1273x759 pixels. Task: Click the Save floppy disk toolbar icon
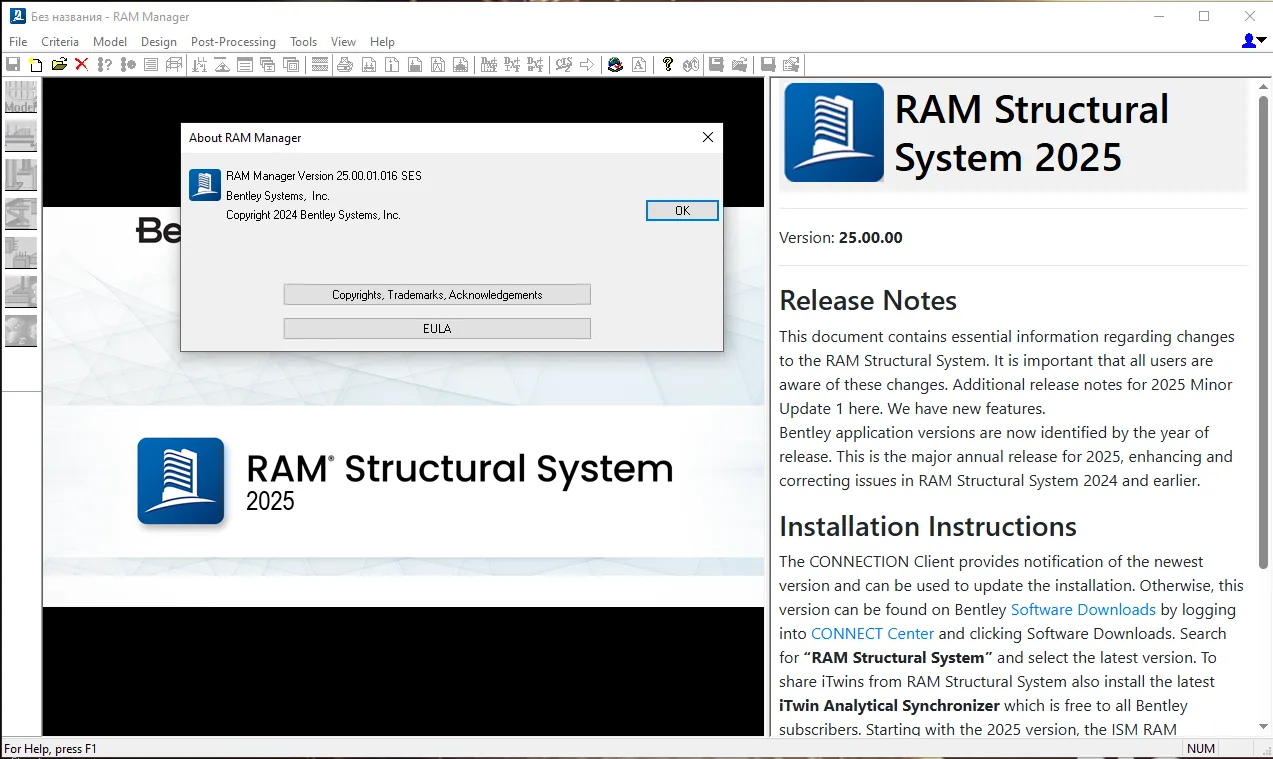click(x=13, y=65)
